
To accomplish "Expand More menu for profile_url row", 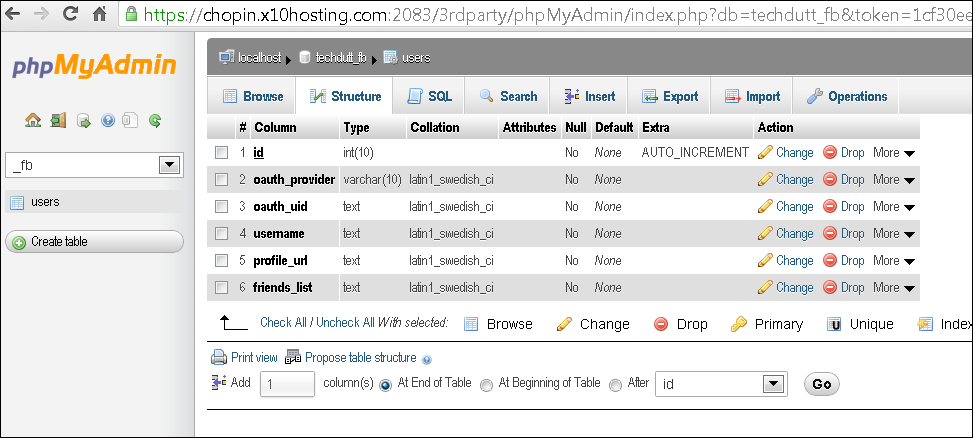I will click(x=894, y=261).
